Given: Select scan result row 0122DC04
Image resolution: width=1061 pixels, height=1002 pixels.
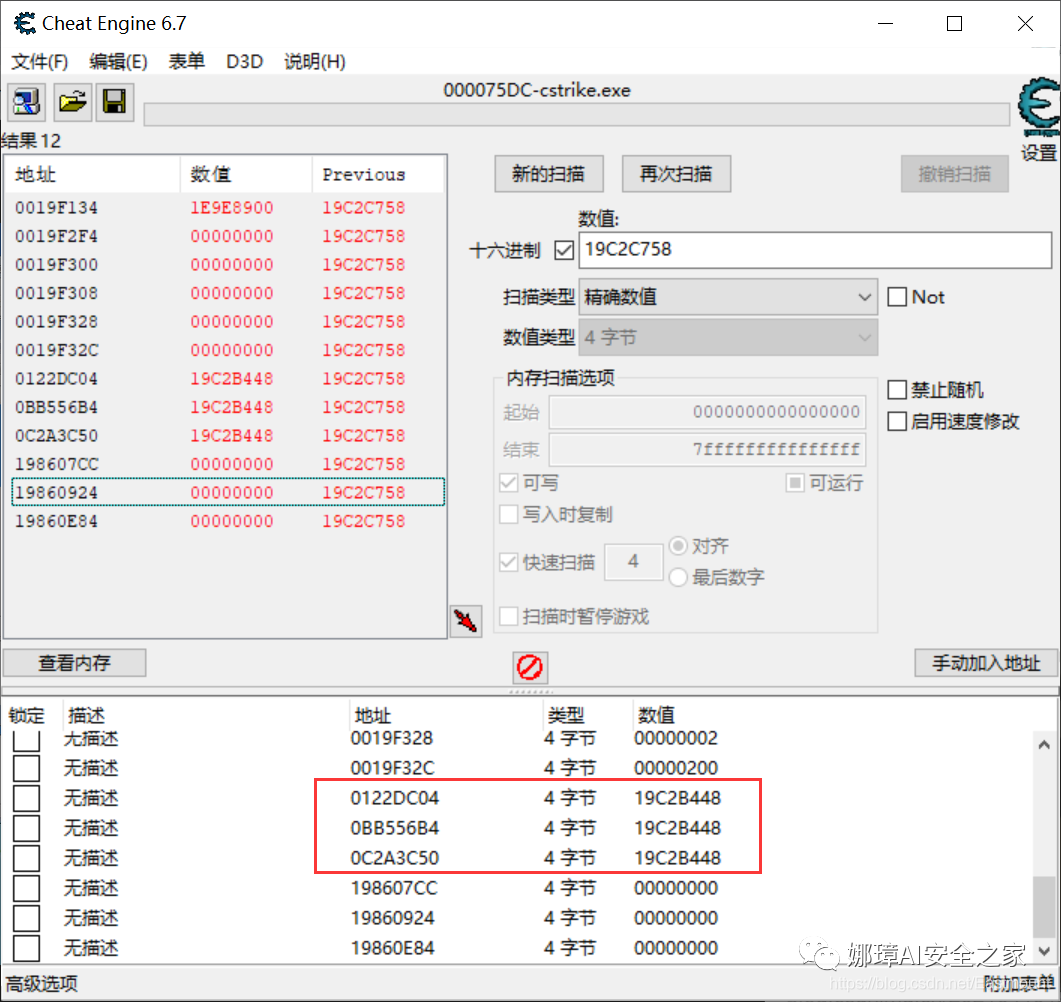Looking at the screenshot, I should [x=227, y=379].
